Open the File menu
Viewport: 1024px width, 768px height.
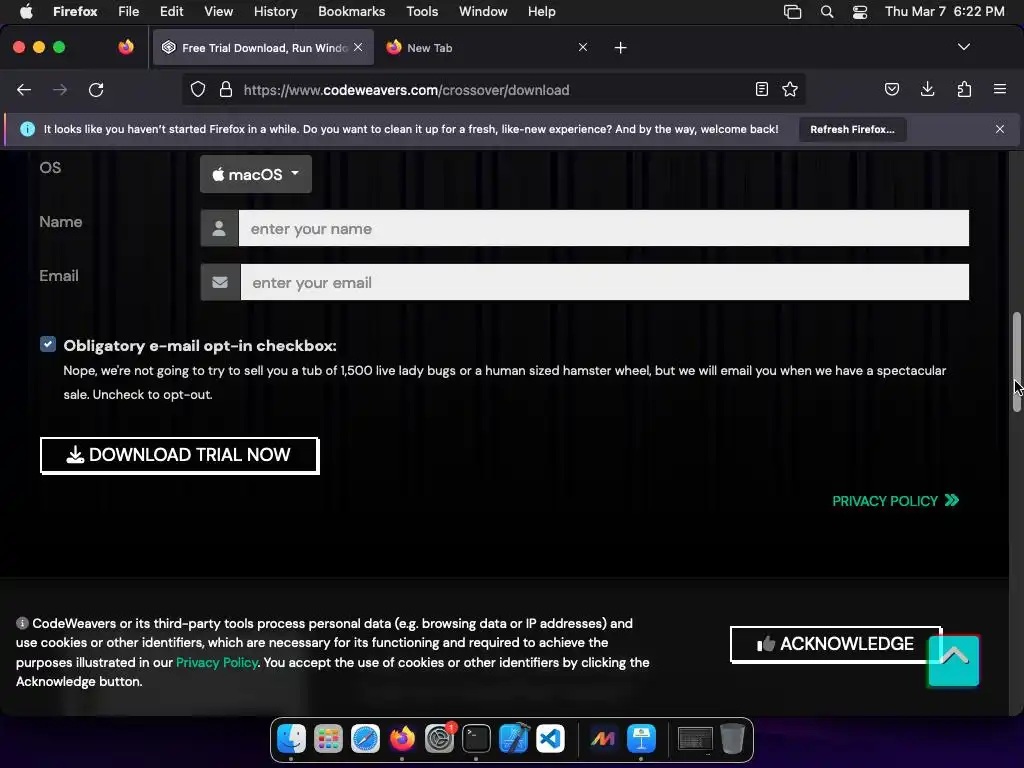[129, 12]
